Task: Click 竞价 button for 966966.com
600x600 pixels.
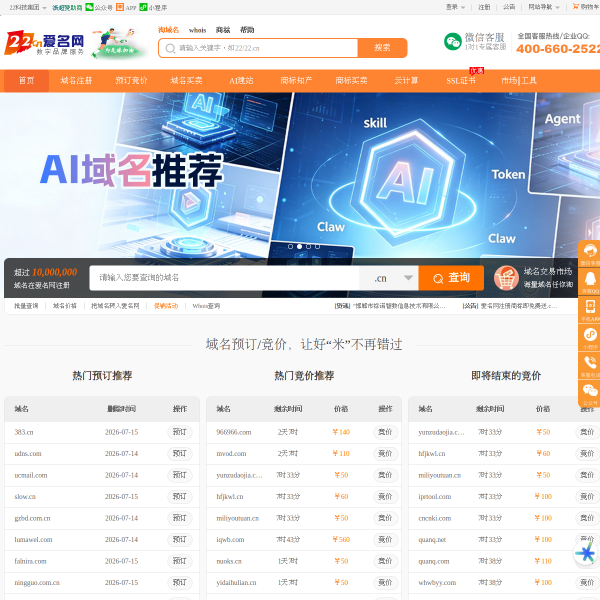Action: (x=385, y=432)
